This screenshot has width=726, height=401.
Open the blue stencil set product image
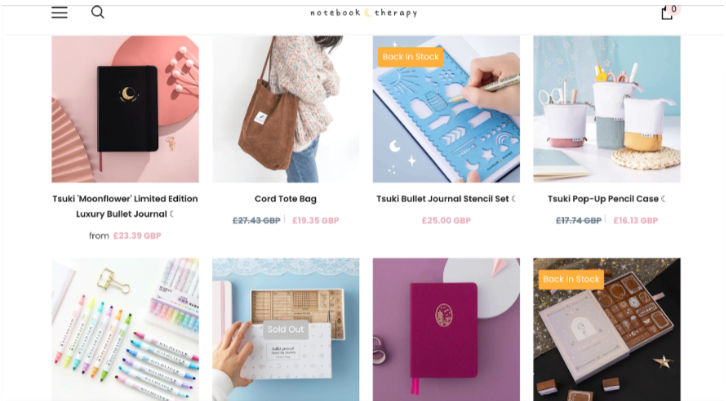coord(446,109)
